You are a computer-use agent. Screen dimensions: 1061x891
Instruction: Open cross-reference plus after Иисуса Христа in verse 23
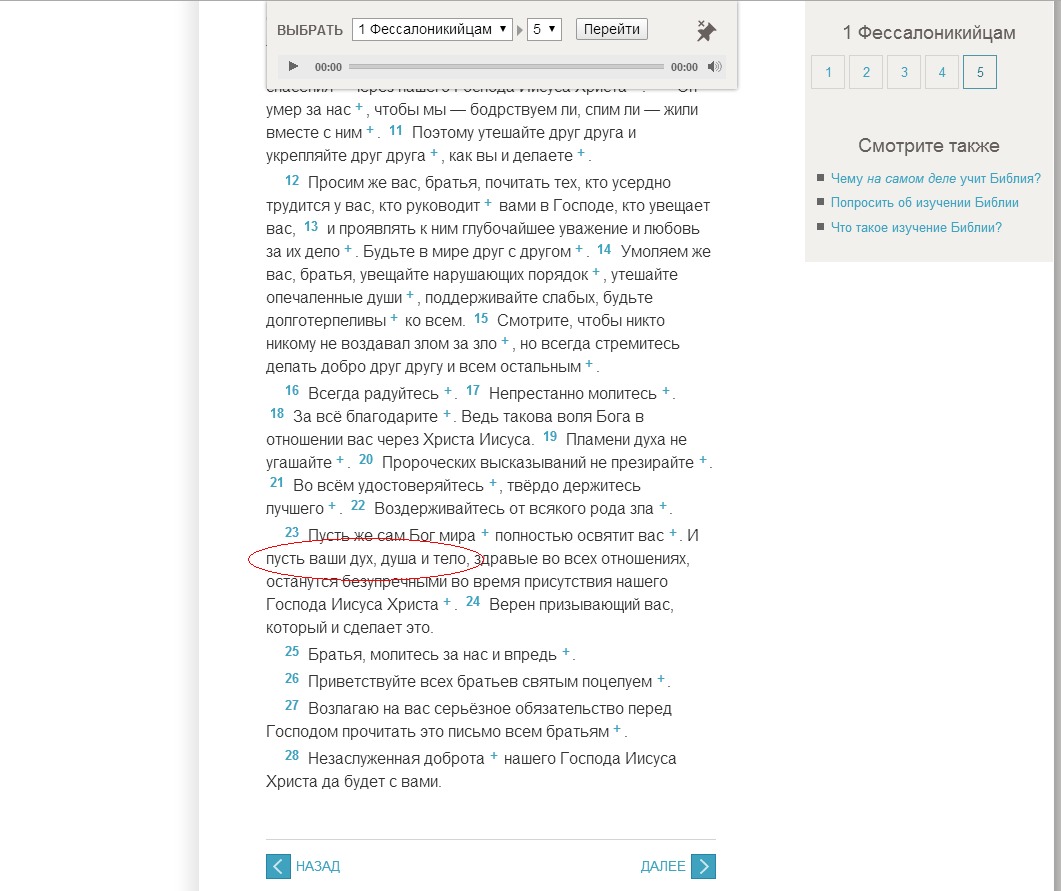(447, 601)
